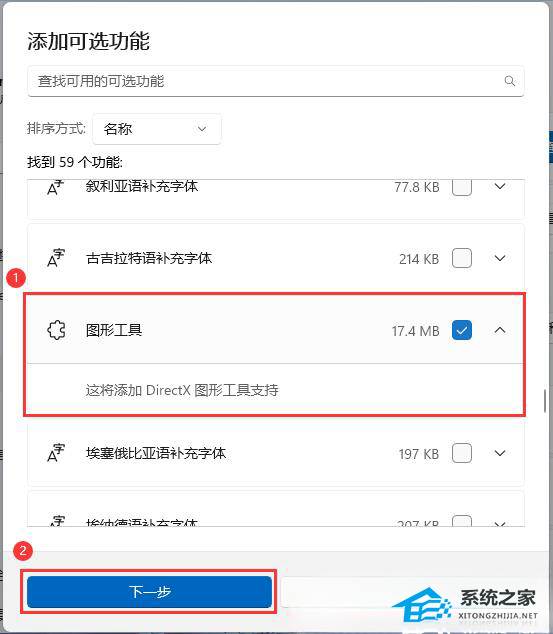This screenshot has width=553, height=634.
Task: Click the font icon beside 古吉拉特语补充字体
Action: pyautogui.click(x=56, y=258)
